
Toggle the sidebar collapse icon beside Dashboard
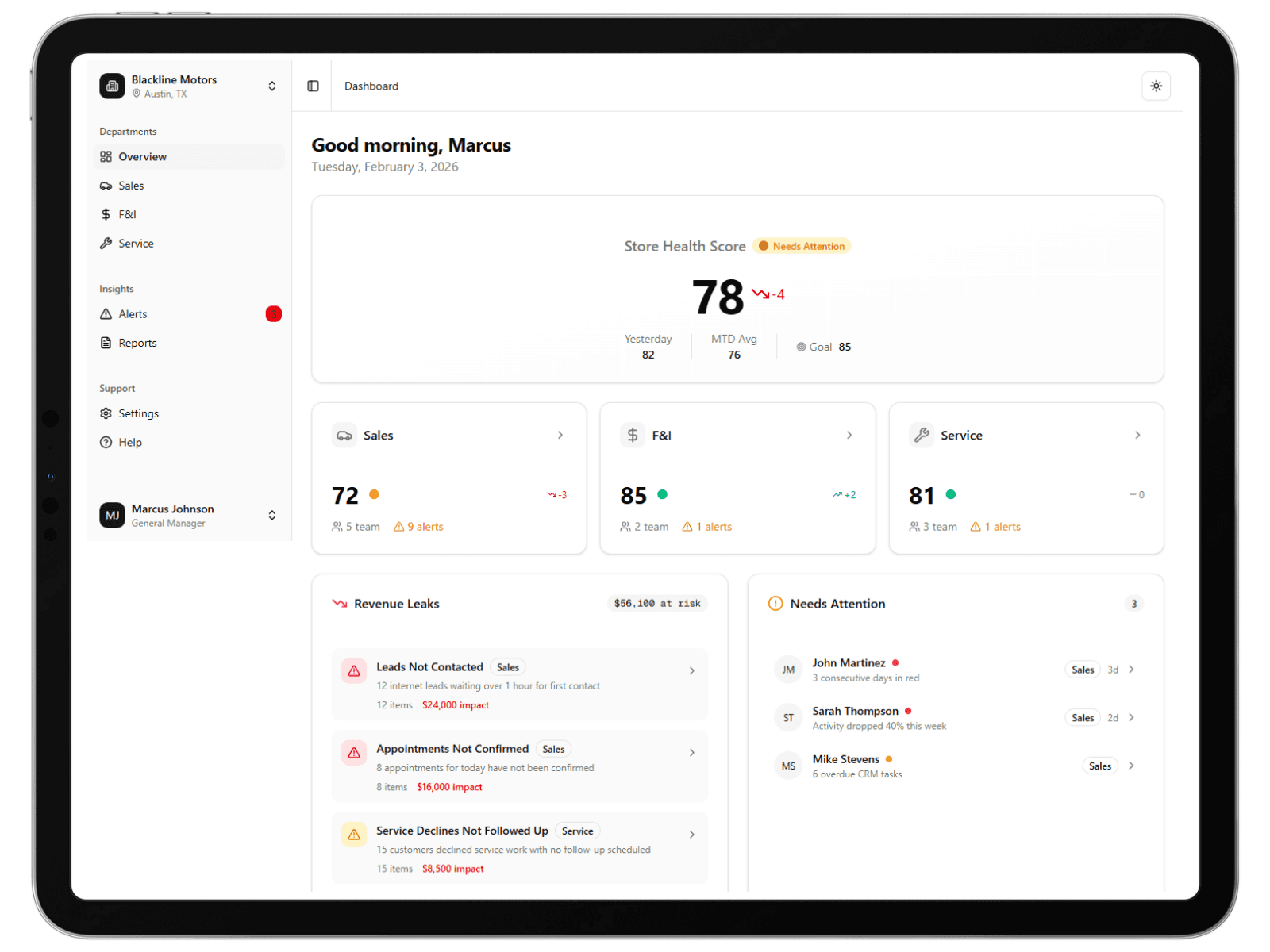[x=313, y=86]
